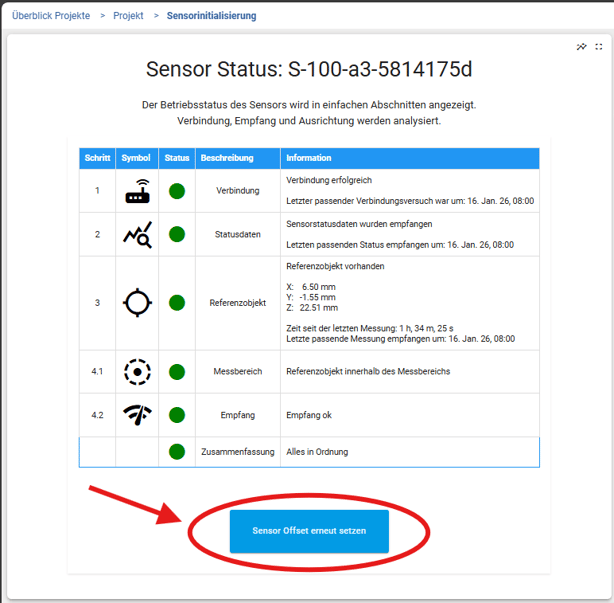Screen dimensions: 614x603
Task: Click green status dot for Referenzobjekt
Action: 177,303
